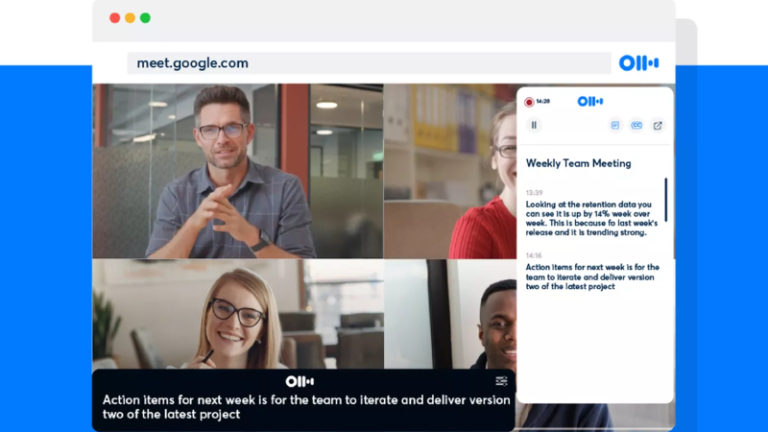Toggle closed captions CC icon
Screen dimensions: 768x432
pyautogui.click(x=636, y=125)
